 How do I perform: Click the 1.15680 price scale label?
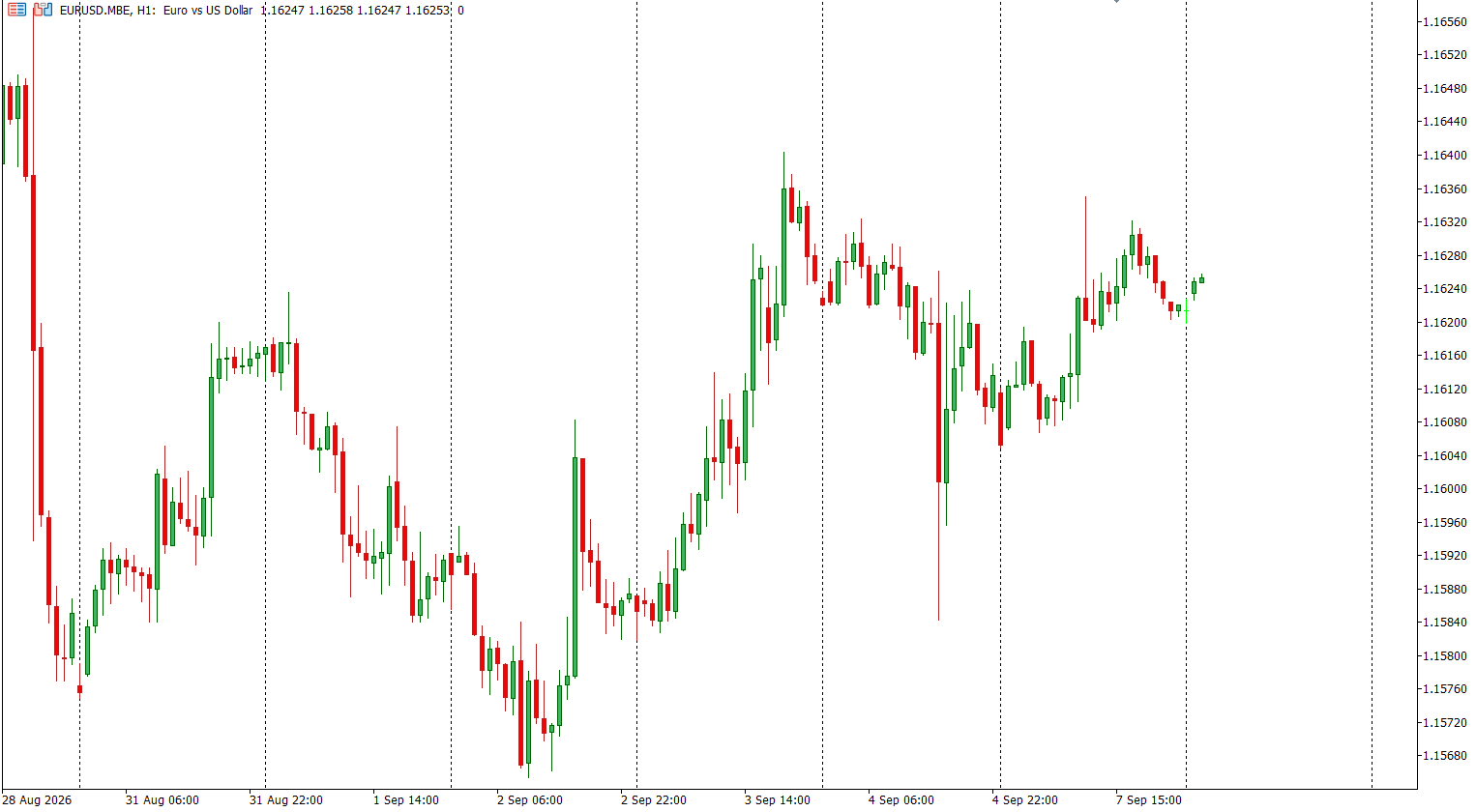pos(1443,755)
